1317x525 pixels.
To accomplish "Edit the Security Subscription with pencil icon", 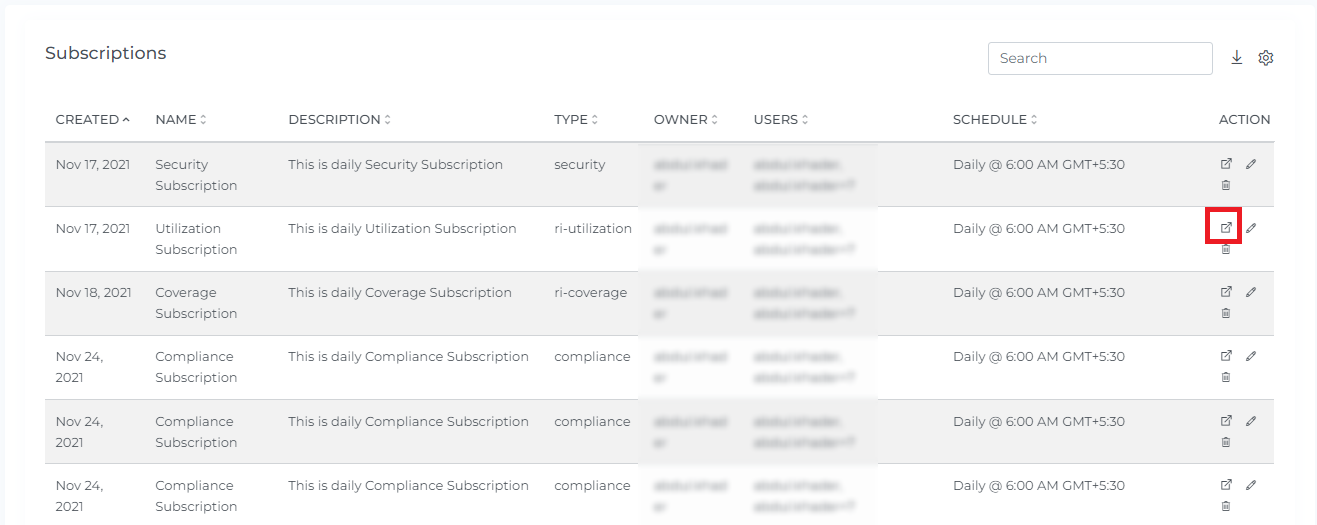I will pyautogui.click(x=1251, y=164).
